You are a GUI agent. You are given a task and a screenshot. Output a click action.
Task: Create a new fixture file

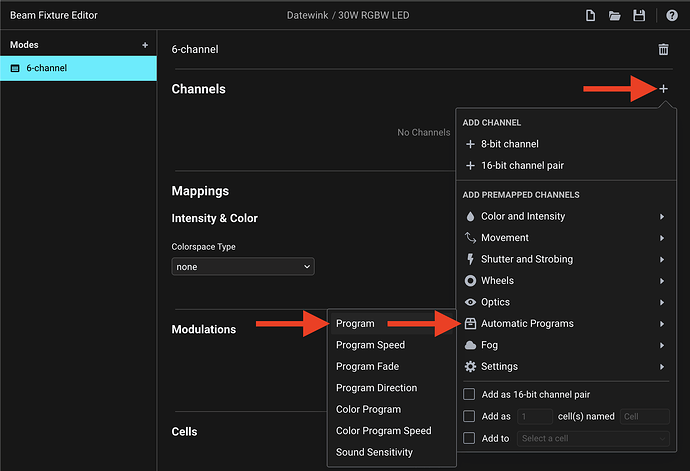tap(590, 15)
